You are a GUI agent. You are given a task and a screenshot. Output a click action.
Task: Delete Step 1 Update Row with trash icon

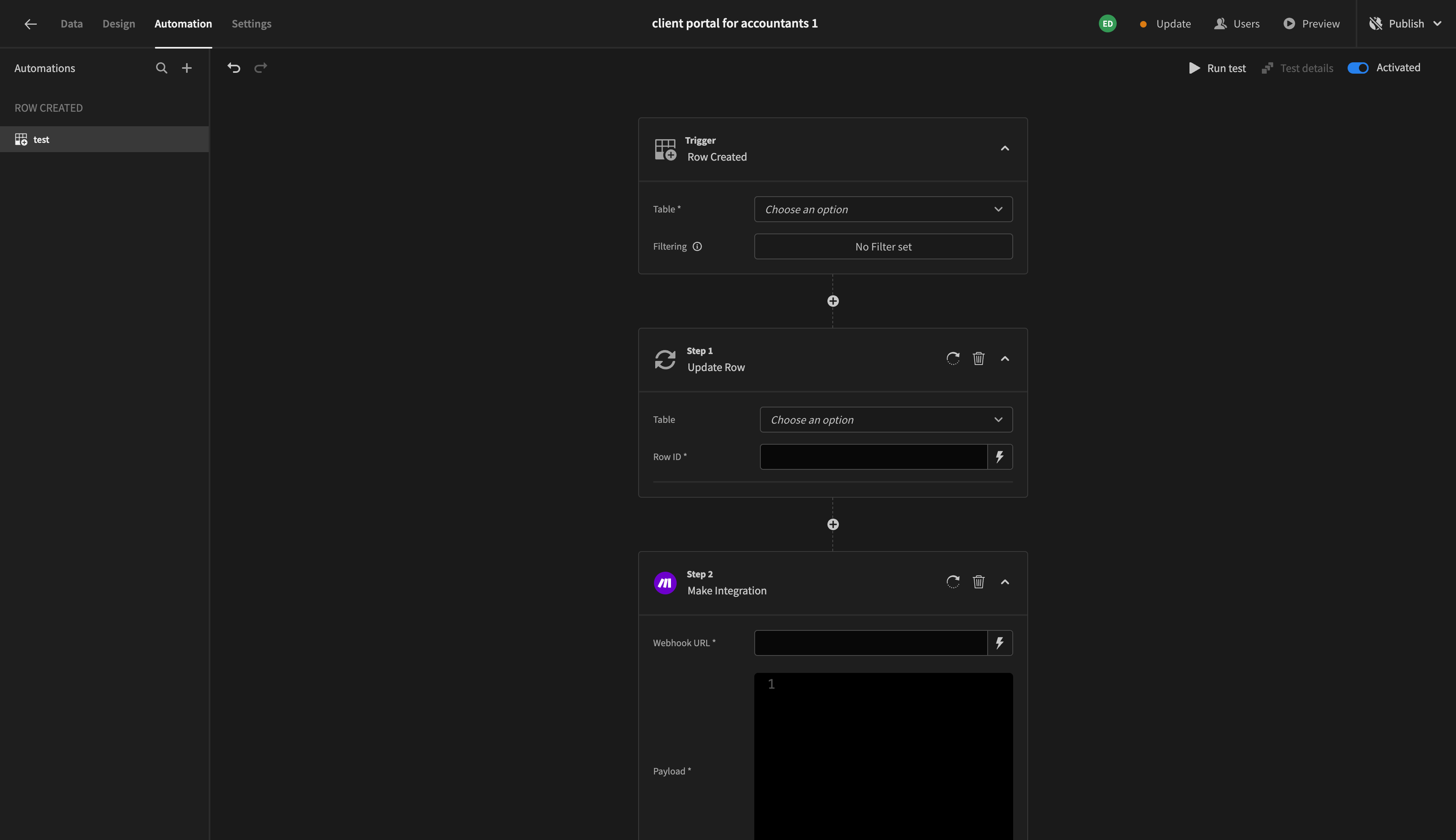click(x=978, y=359)
